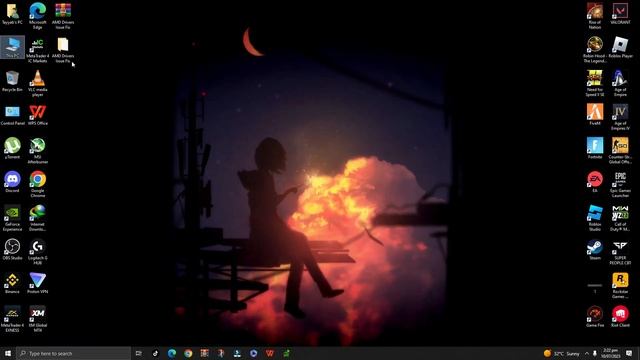This screenshot has width=640, height=360.
Task: Open the Binance desktop shortcut
Action: 12,283
